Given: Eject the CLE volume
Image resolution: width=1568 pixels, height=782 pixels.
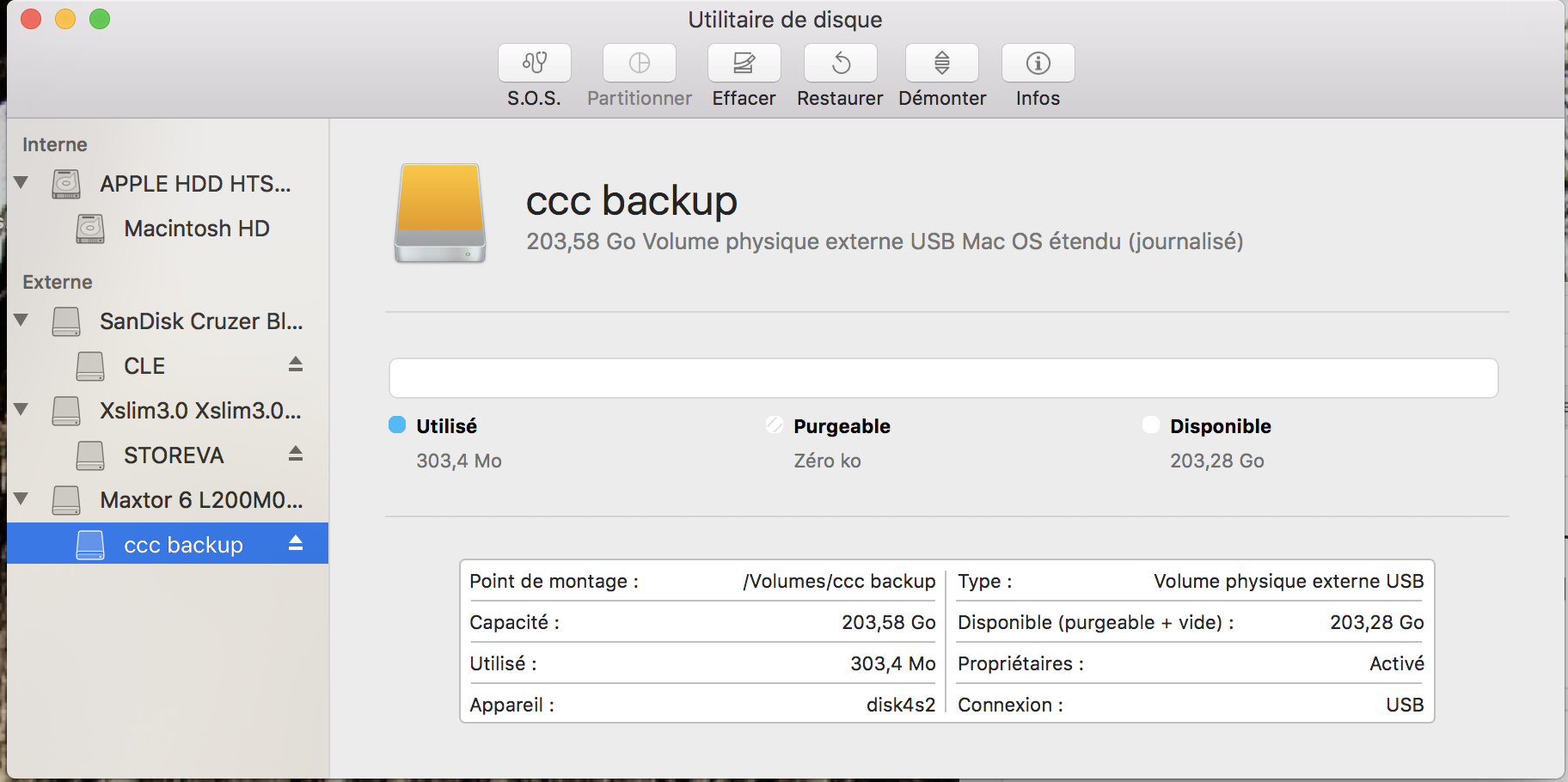Looking at the screenshot, I should click(296, 364).
